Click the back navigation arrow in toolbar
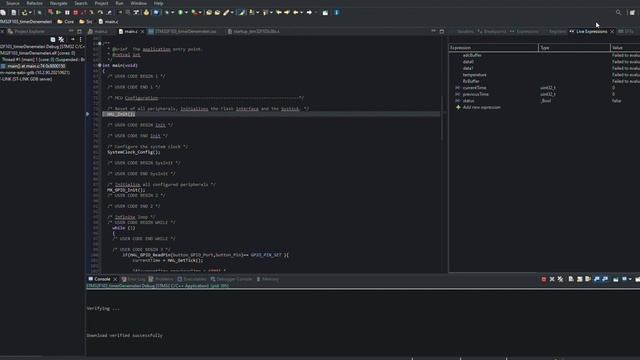This screenshot has width=640, height=360. click(296, 13)
